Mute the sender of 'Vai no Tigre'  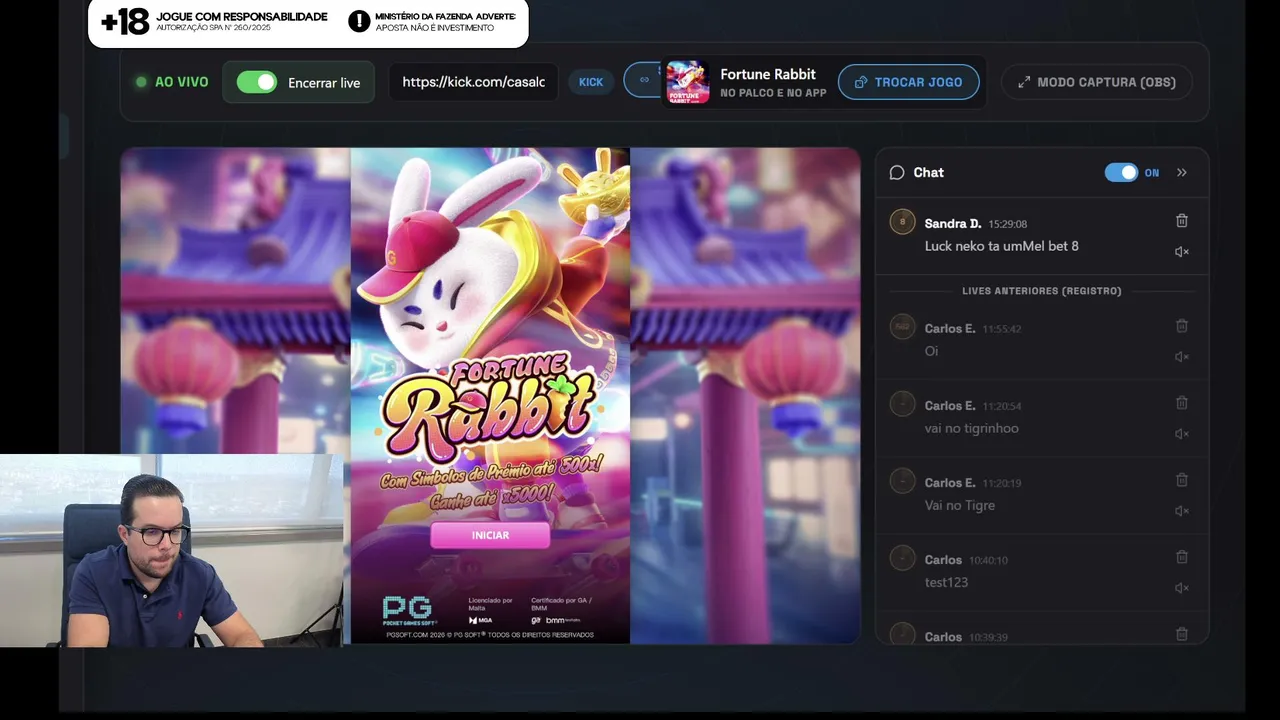[x=1181, y=511]
